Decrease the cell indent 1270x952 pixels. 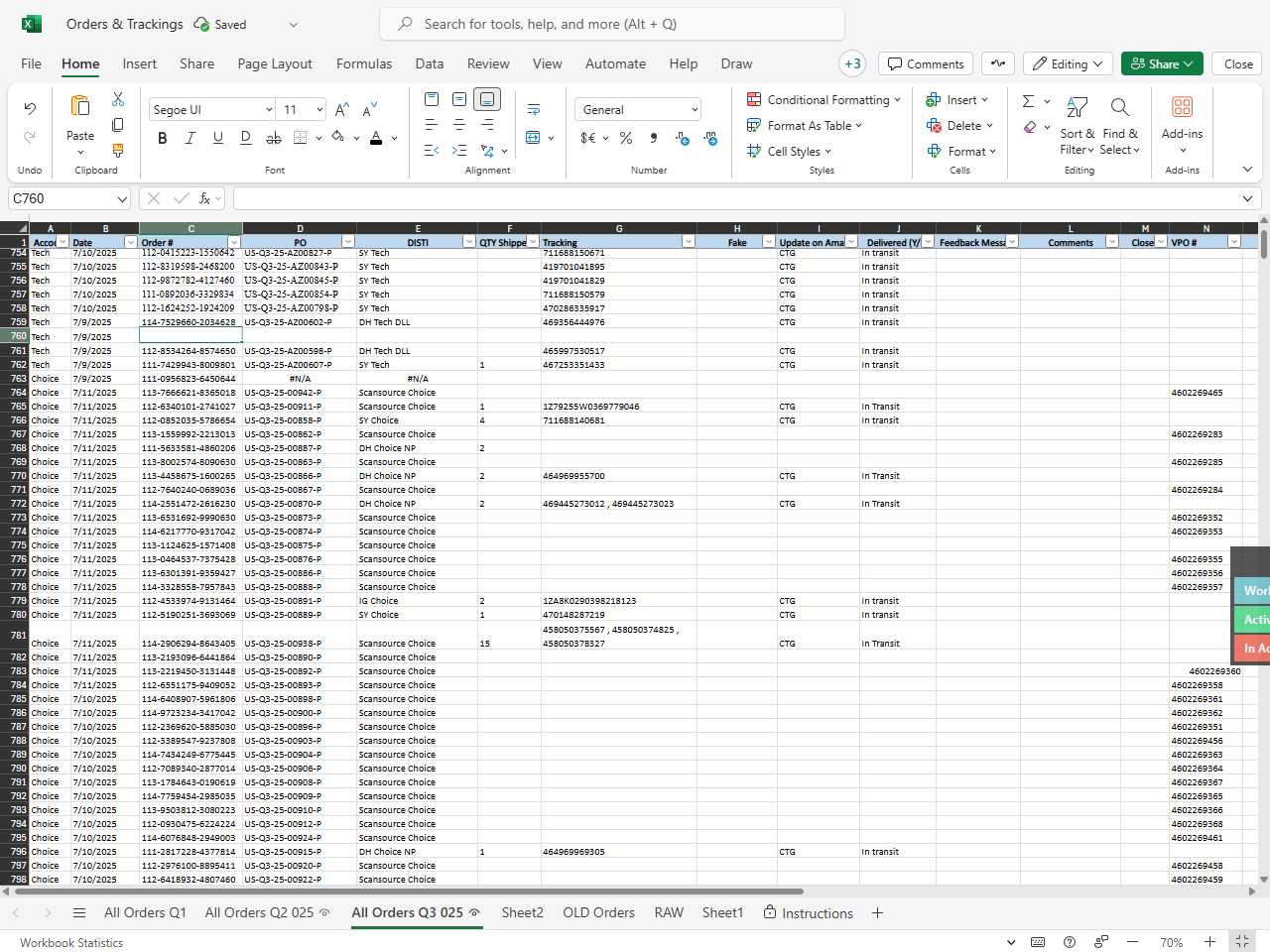coord(432,151)
